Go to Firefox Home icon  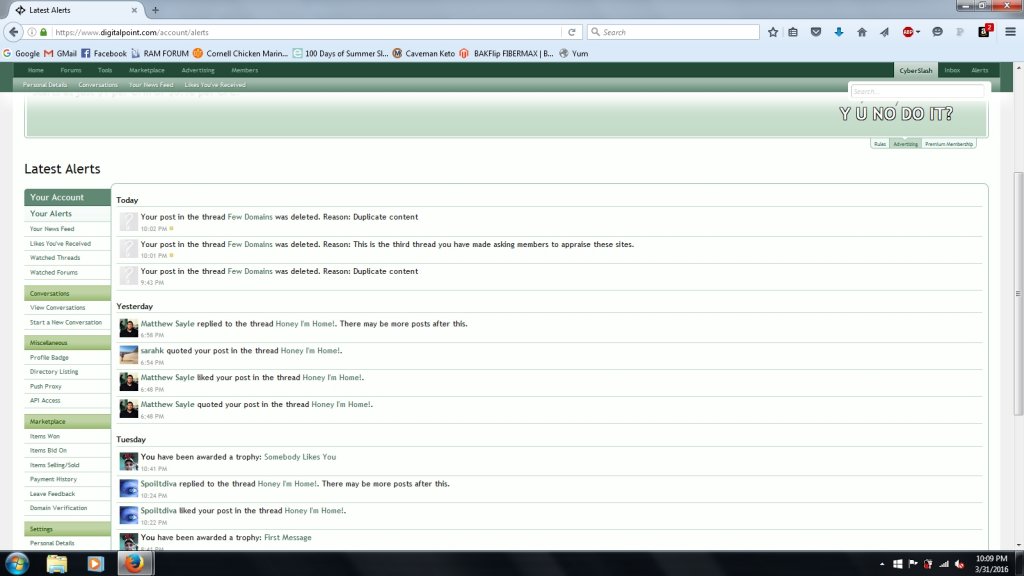[861, 32]
